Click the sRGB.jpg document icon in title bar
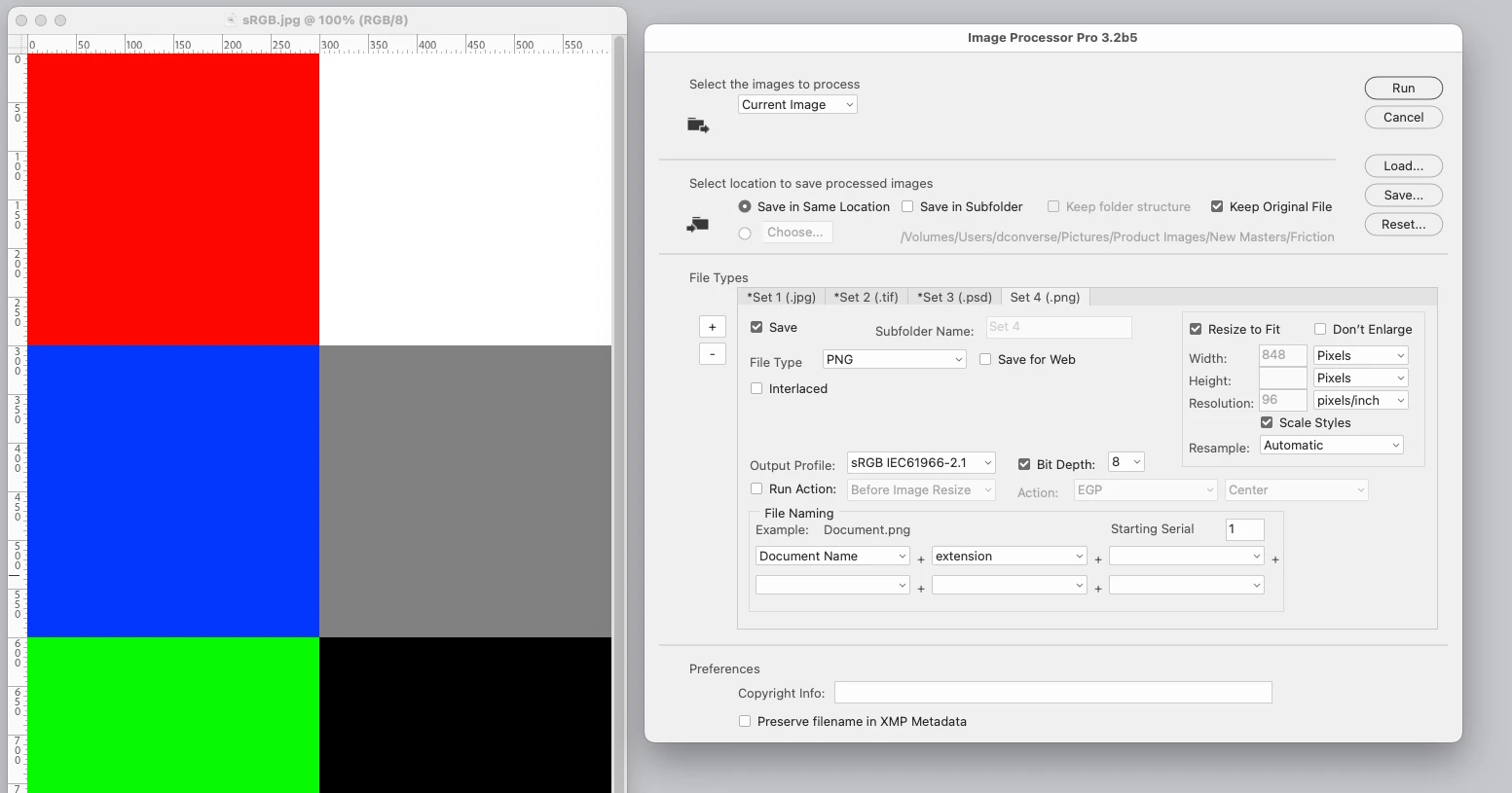The height and width of the screenshot is (793, 1512). pos(231,19)
